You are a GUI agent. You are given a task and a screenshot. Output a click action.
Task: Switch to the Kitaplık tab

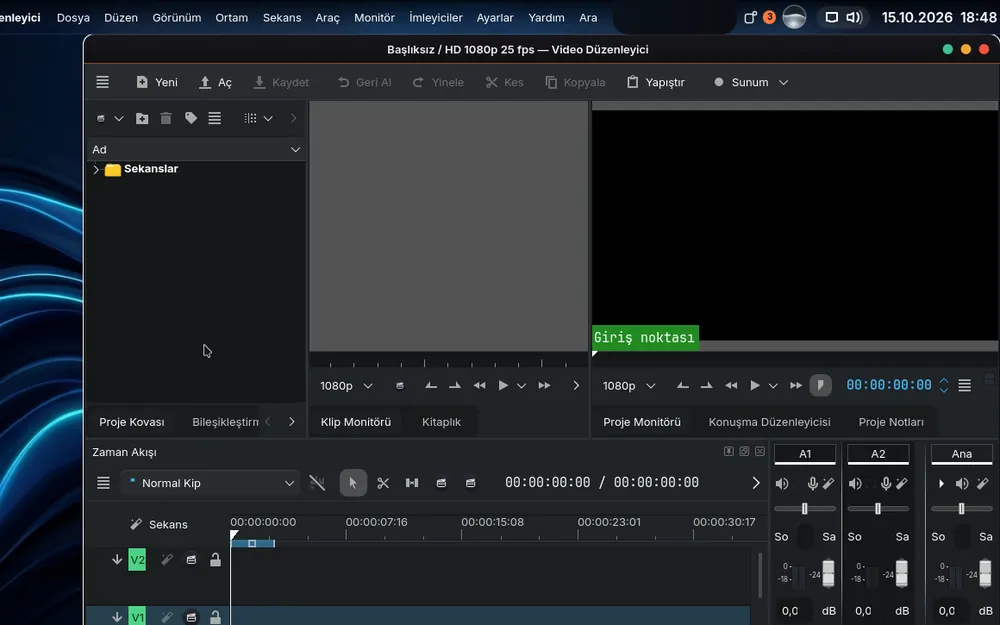coord(441,422)
